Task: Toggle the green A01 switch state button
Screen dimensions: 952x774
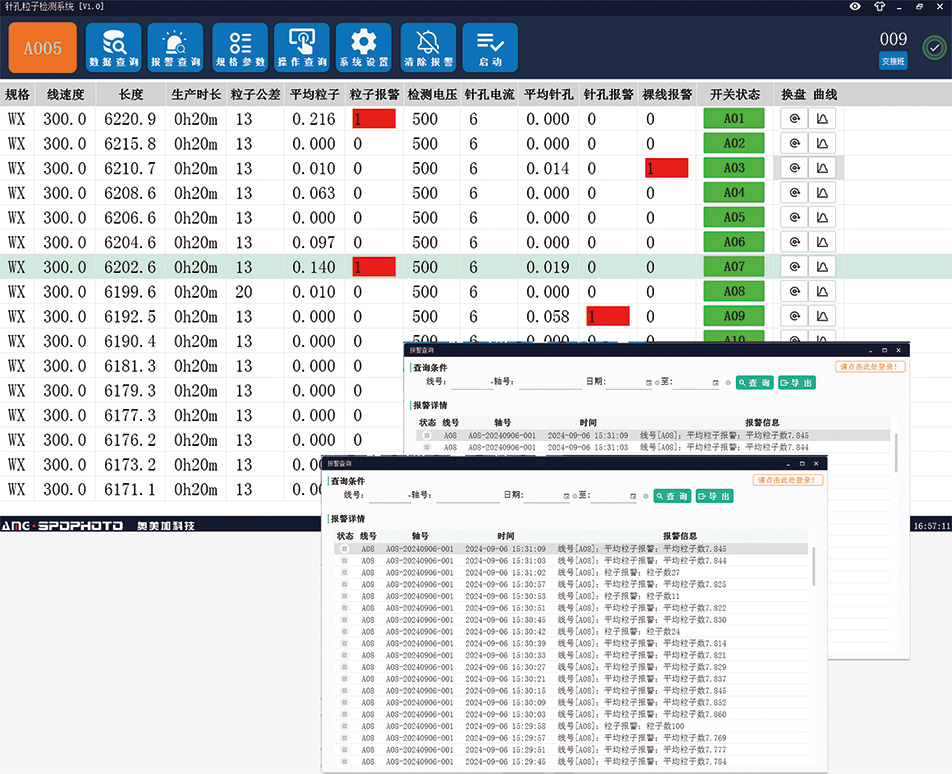Action: tap(734, 119)
